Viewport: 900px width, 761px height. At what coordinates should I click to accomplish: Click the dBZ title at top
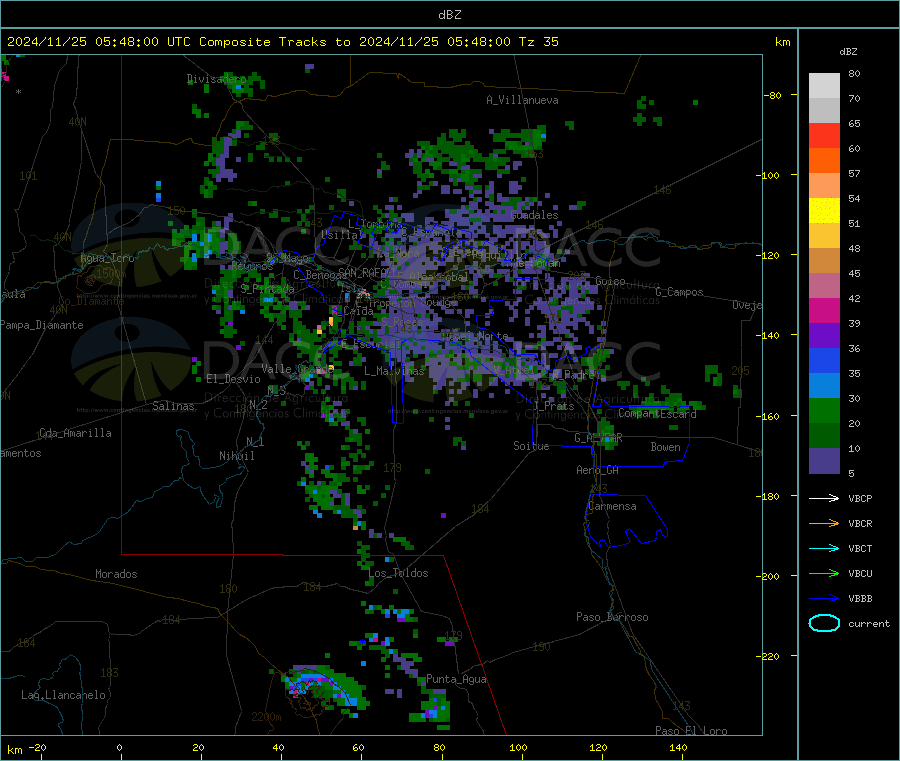449,15
